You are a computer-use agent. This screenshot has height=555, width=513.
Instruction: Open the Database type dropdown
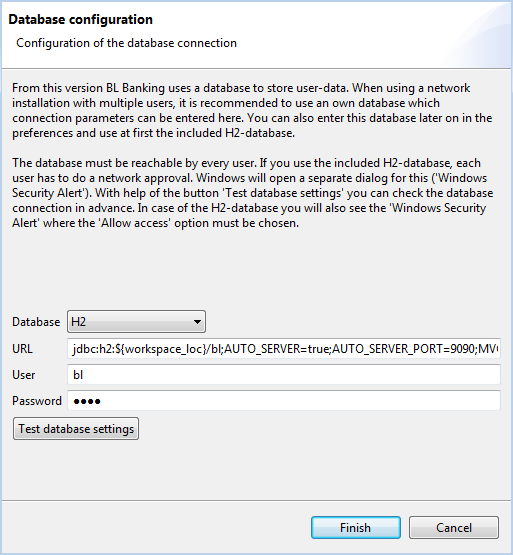(136, 321)
